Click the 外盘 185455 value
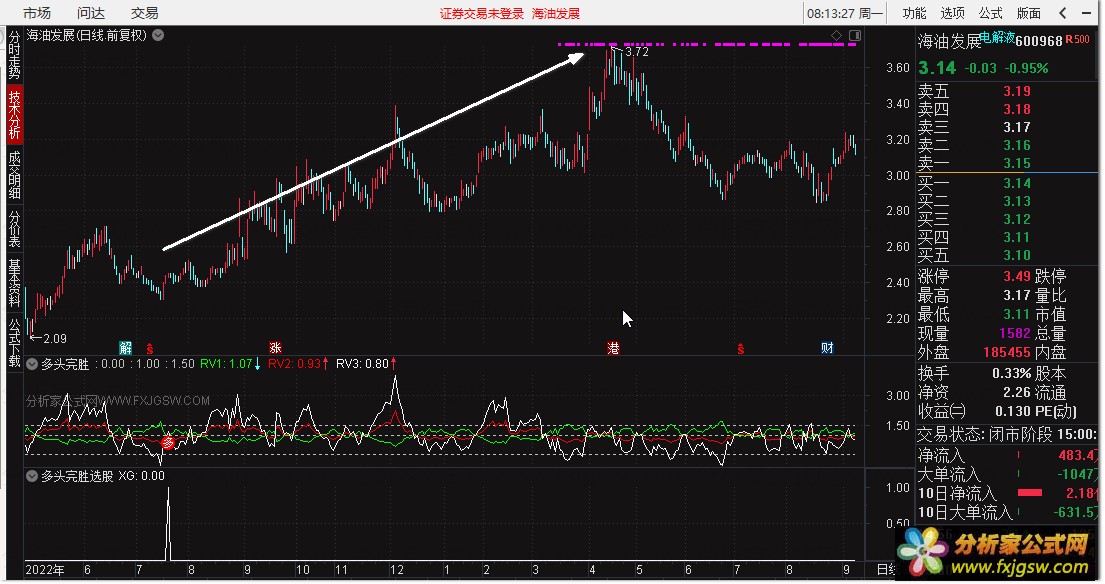This screenshot has height=584, width=1105. (1007, 352)
